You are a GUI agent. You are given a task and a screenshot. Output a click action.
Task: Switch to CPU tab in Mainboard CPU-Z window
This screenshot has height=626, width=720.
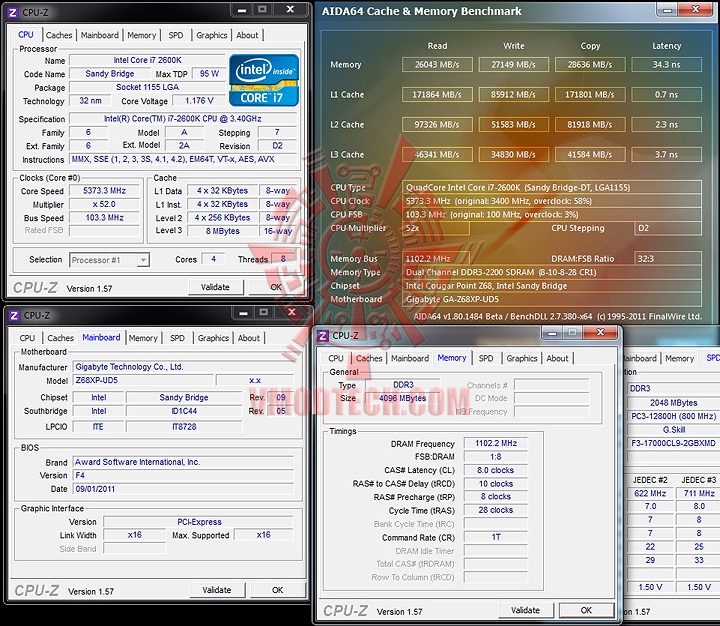(27, 338)
